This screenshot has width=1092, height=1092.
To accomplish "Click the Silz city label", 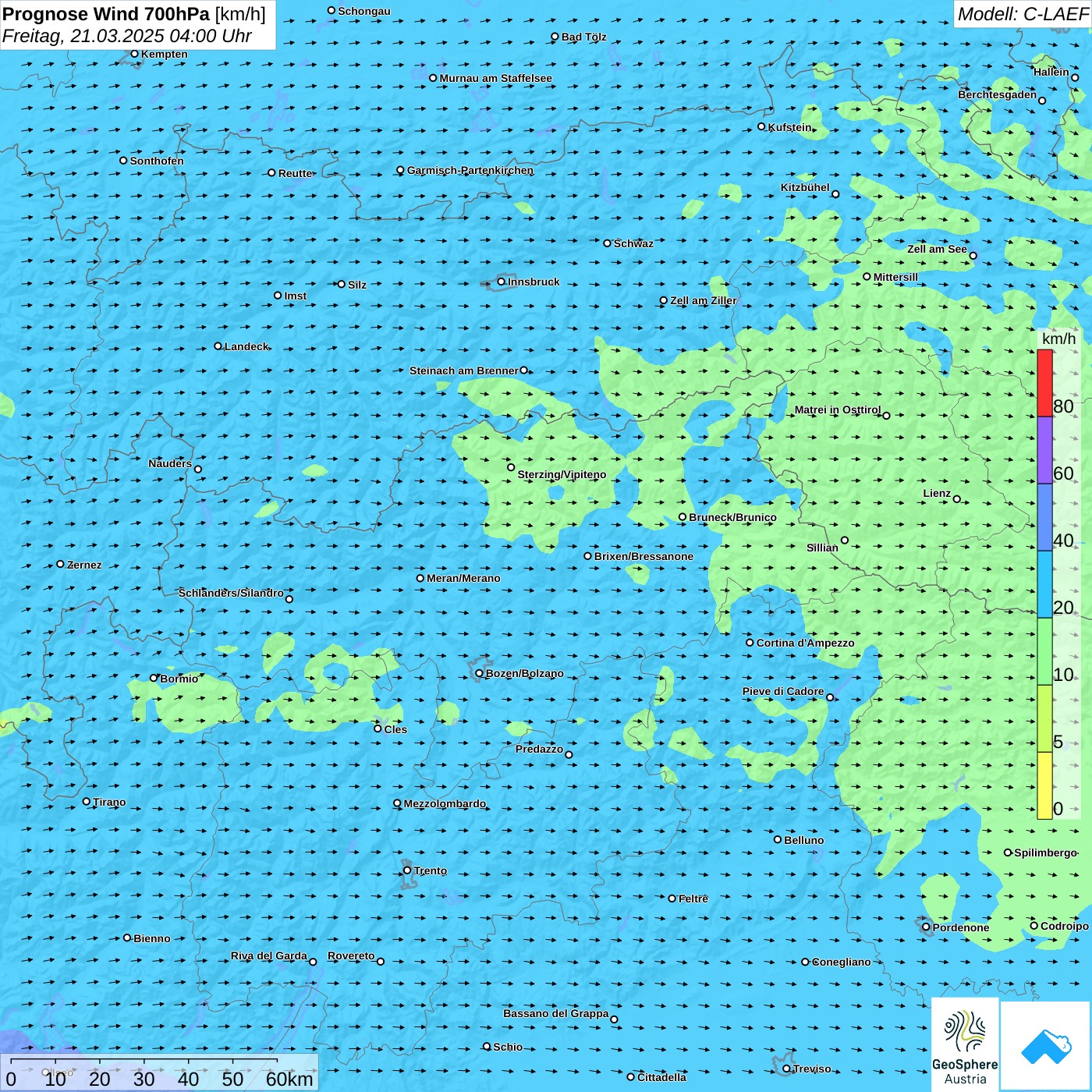I will coord(357,285).
